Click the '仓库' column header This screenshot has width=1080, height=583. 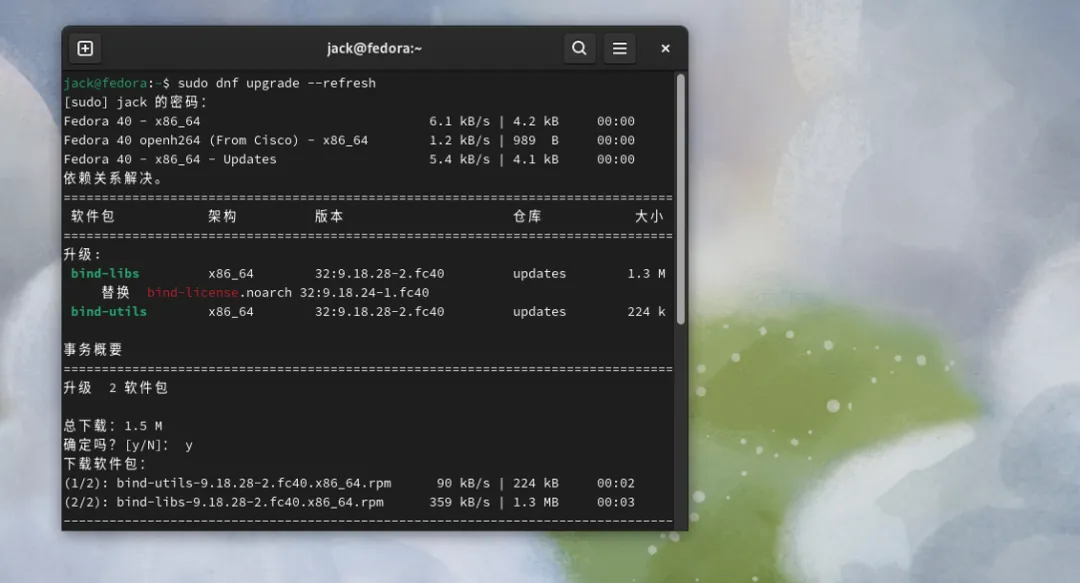(527, 216)
